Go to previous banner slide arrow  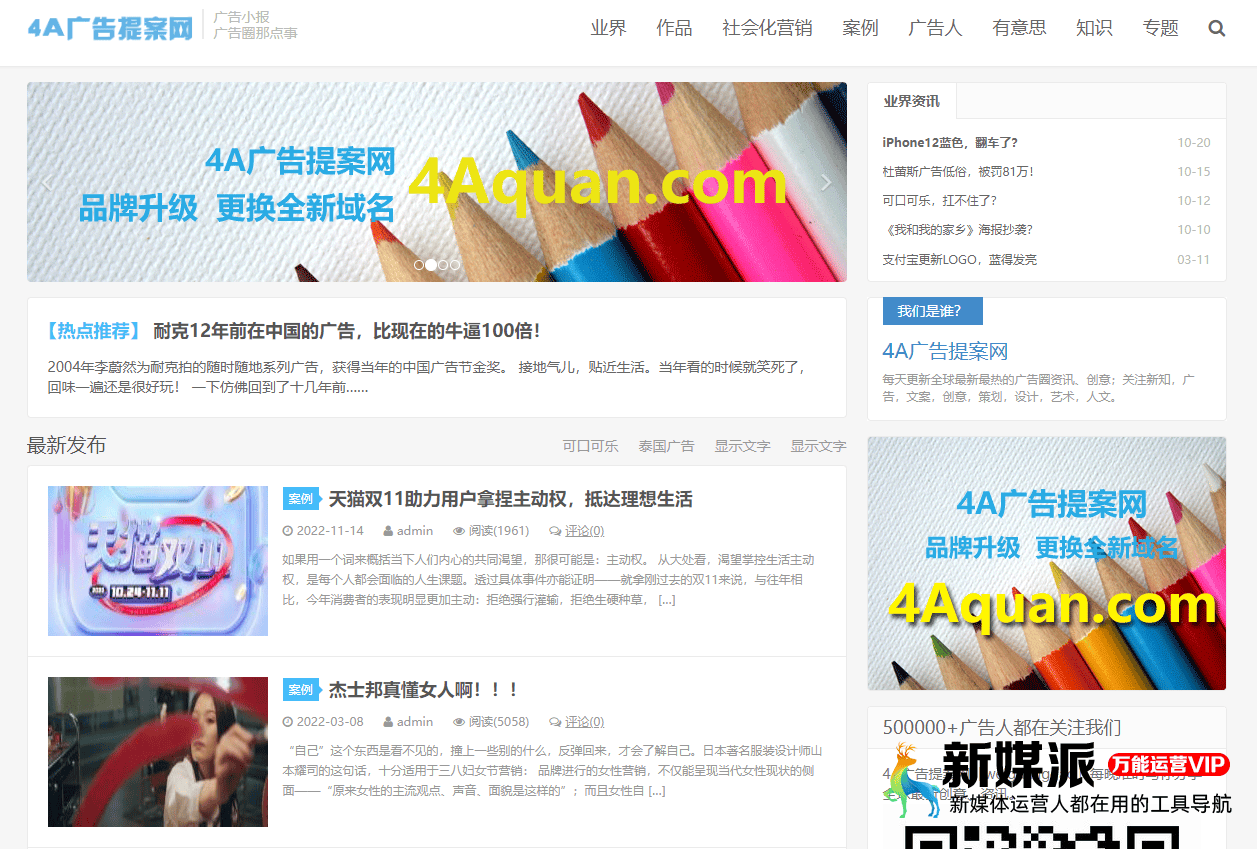point(47,182)
